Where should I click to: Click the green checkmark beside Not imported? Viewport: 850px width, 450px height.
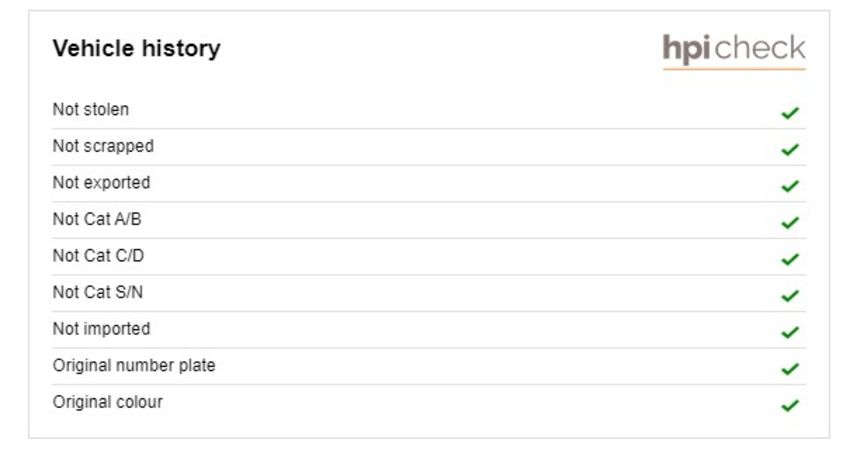pyautogui.click(x=790, y=332)
